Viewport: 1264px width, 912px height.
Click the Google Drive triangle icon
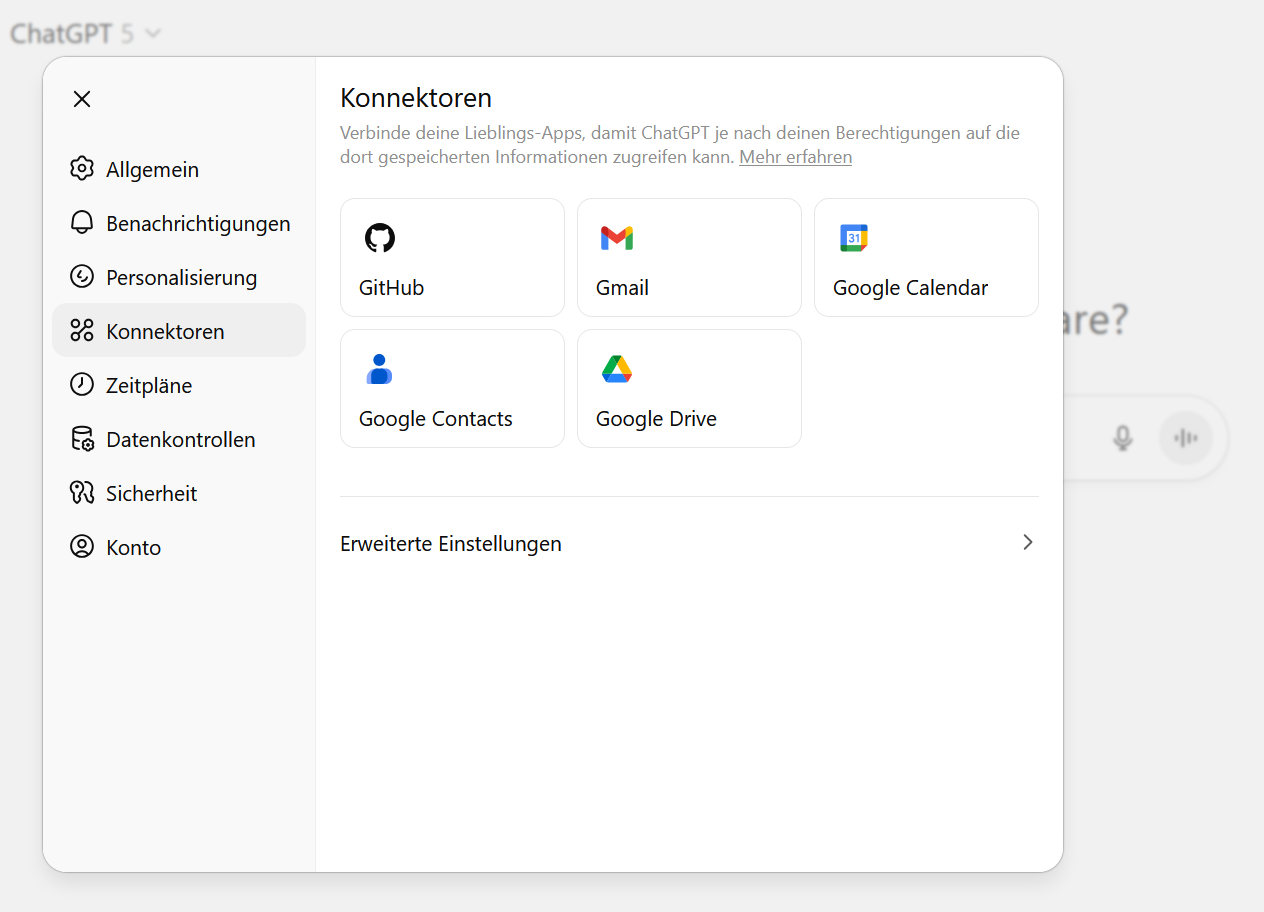[617, 369]
